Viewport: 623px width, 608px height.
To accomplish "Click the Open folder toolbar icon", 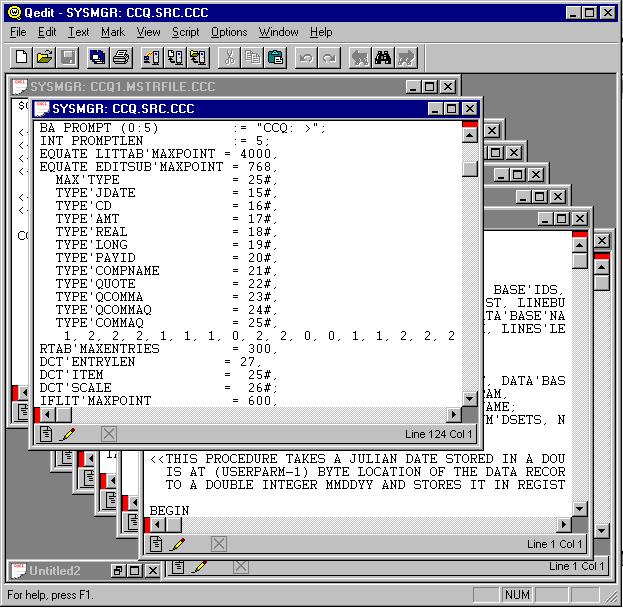I will click(x=44, y=58).
